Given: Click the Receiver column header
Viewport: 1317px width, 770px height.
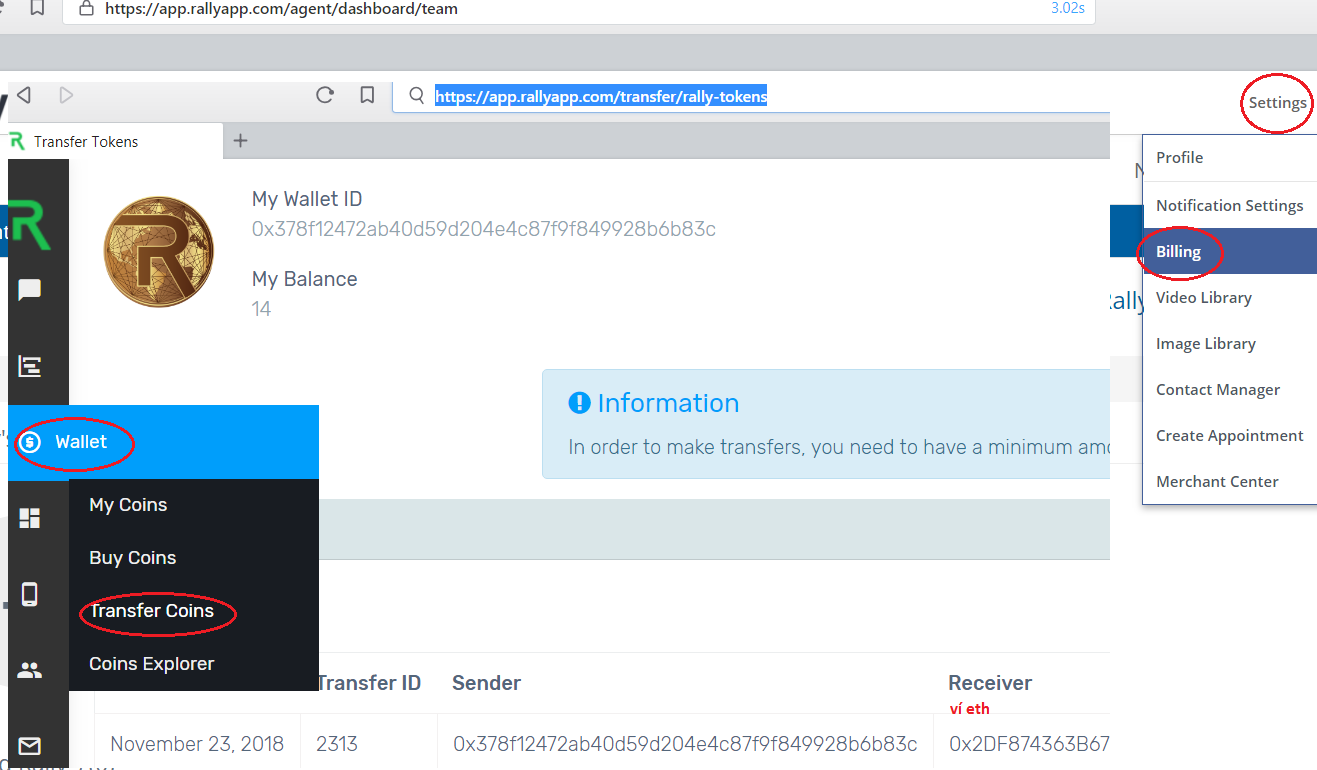Looking at the screenshot, I should pos(990,683).
